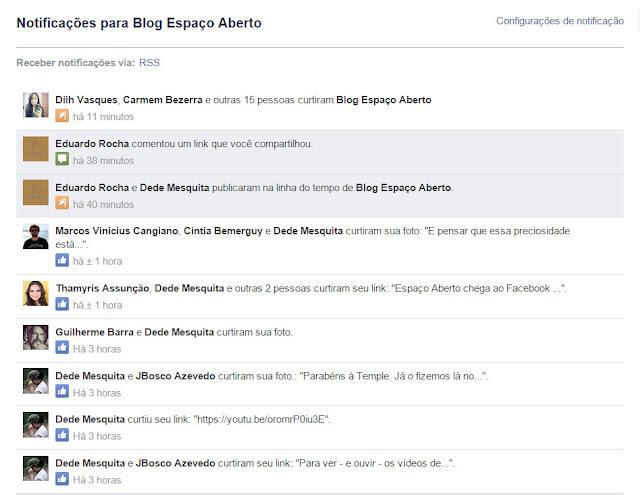Screen dimensions: 640x495
Task: Open Carmem Bezerra name link
Action: (x=162, y=100)
